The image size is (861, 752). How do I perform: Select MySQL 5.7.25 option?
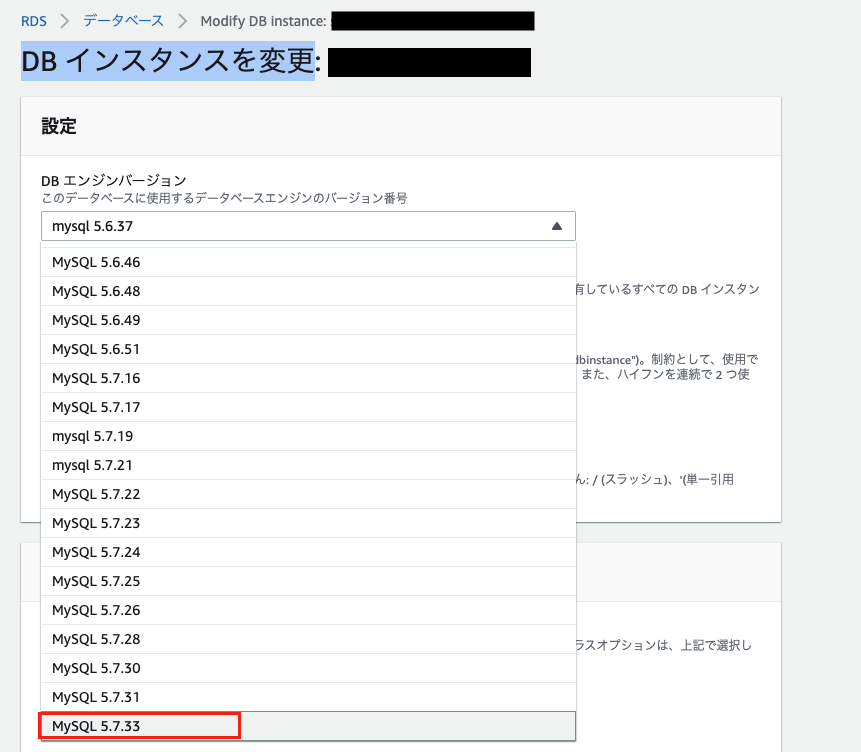(x=308, y=581)
